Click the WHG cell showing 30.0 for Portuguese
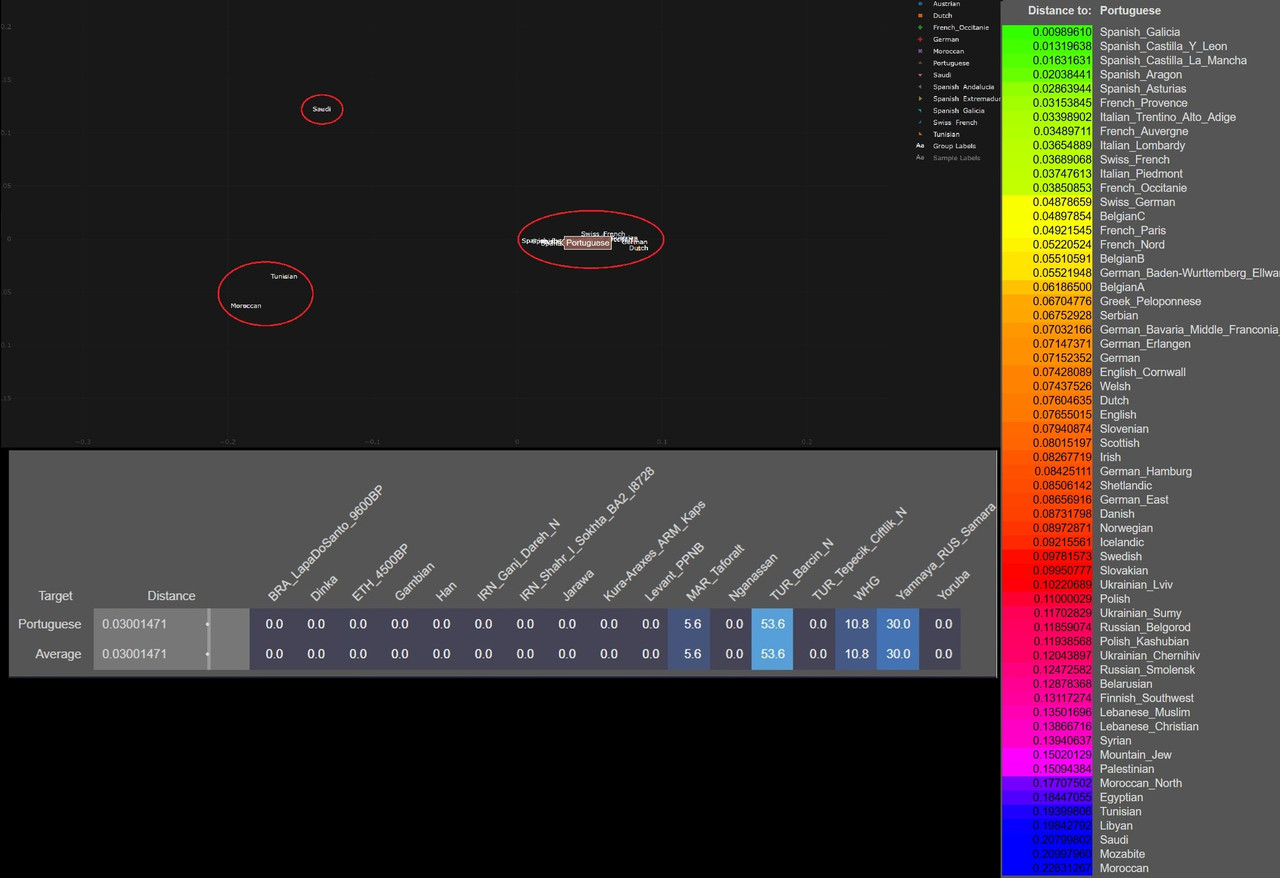1280x878 pixels. point(897,624)
